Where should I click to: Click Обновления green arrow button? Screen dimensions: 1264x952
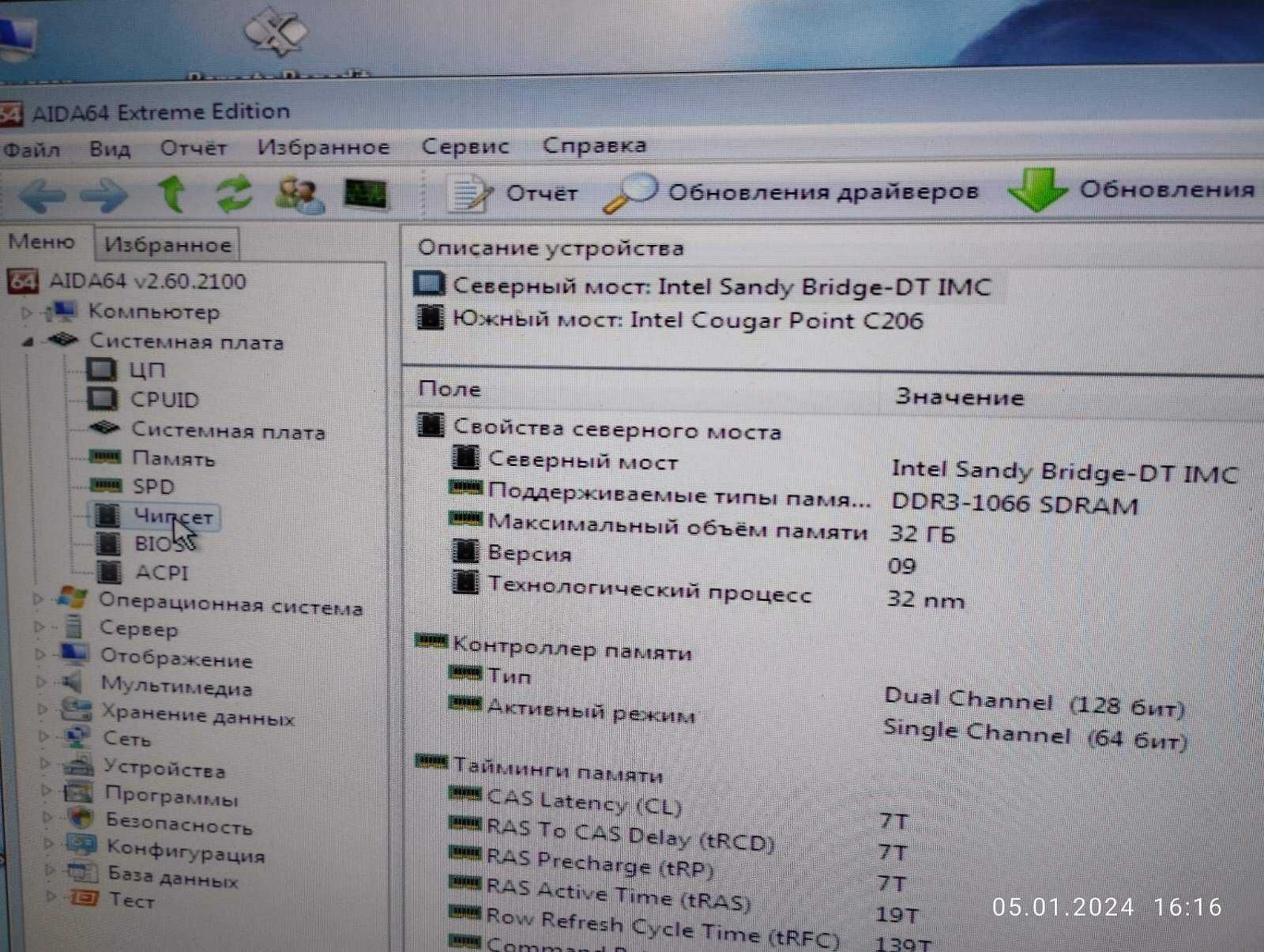pos(1132,190)
